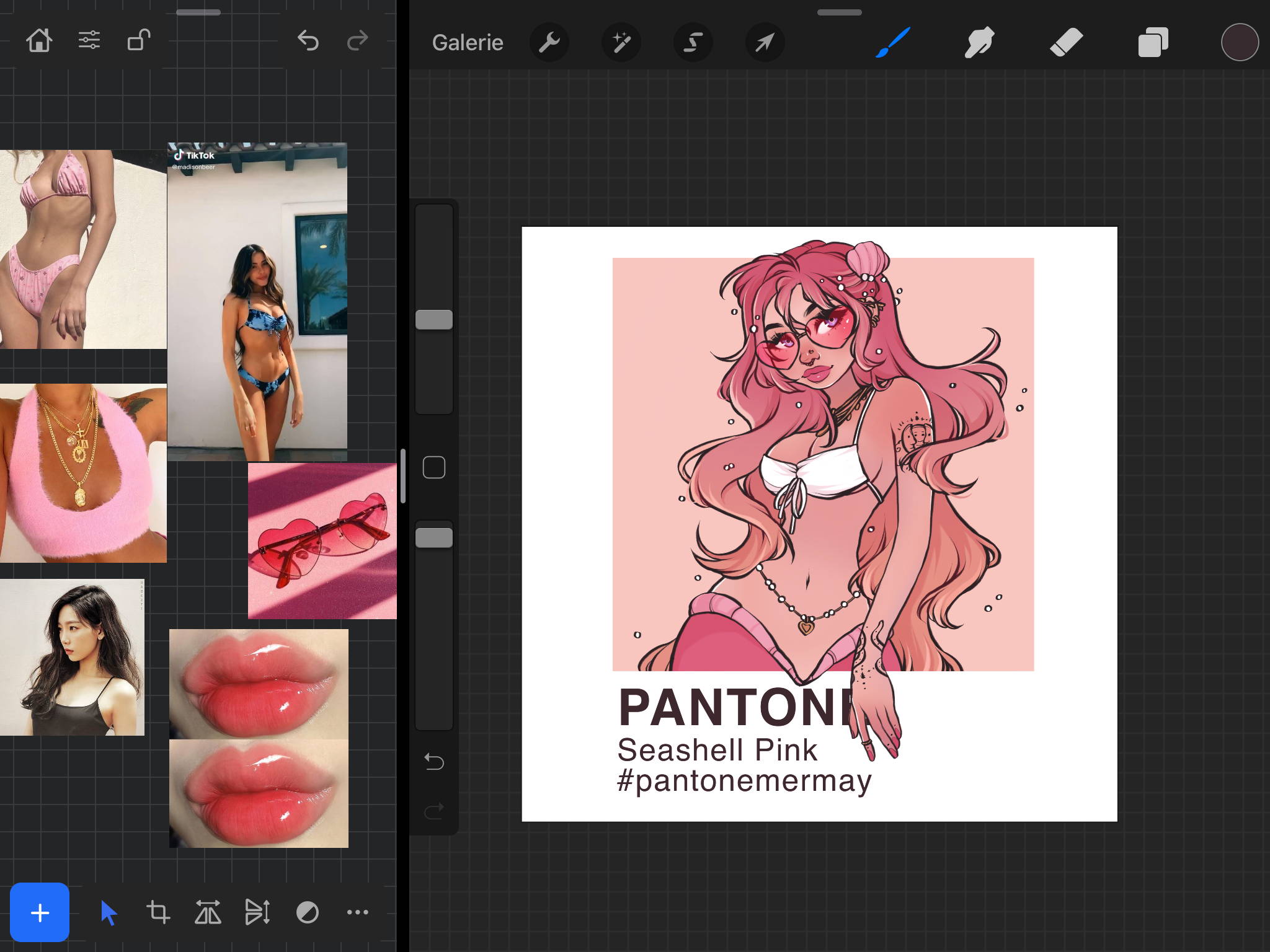Open the Layers panel
The image size is (1270, 952).
tap(1153, 42)
